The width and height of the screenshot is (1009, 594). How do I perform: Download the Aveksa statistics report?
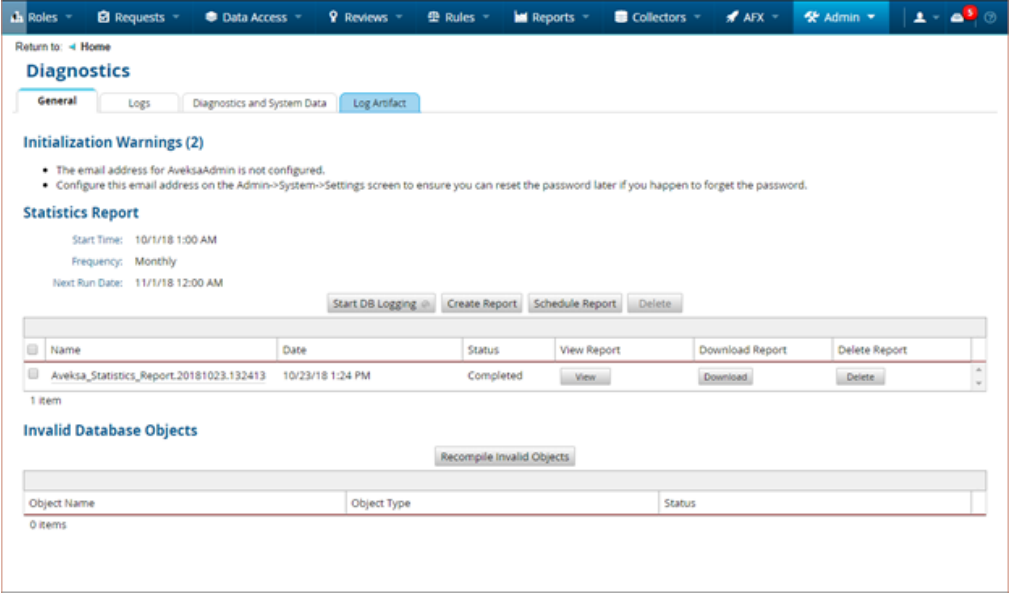pyautogui.click(x=725, y=377)
